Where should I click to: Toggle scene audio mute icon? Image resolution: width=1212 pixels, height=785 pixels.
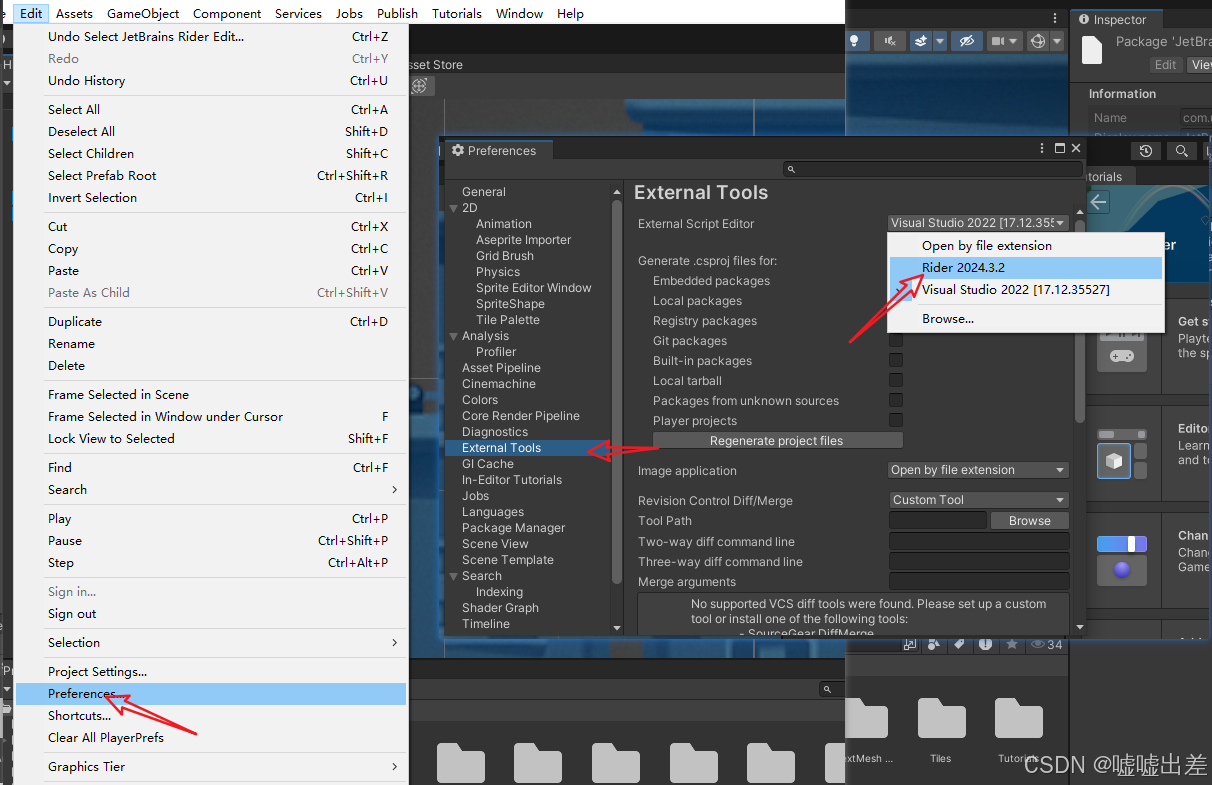point(890,41)
